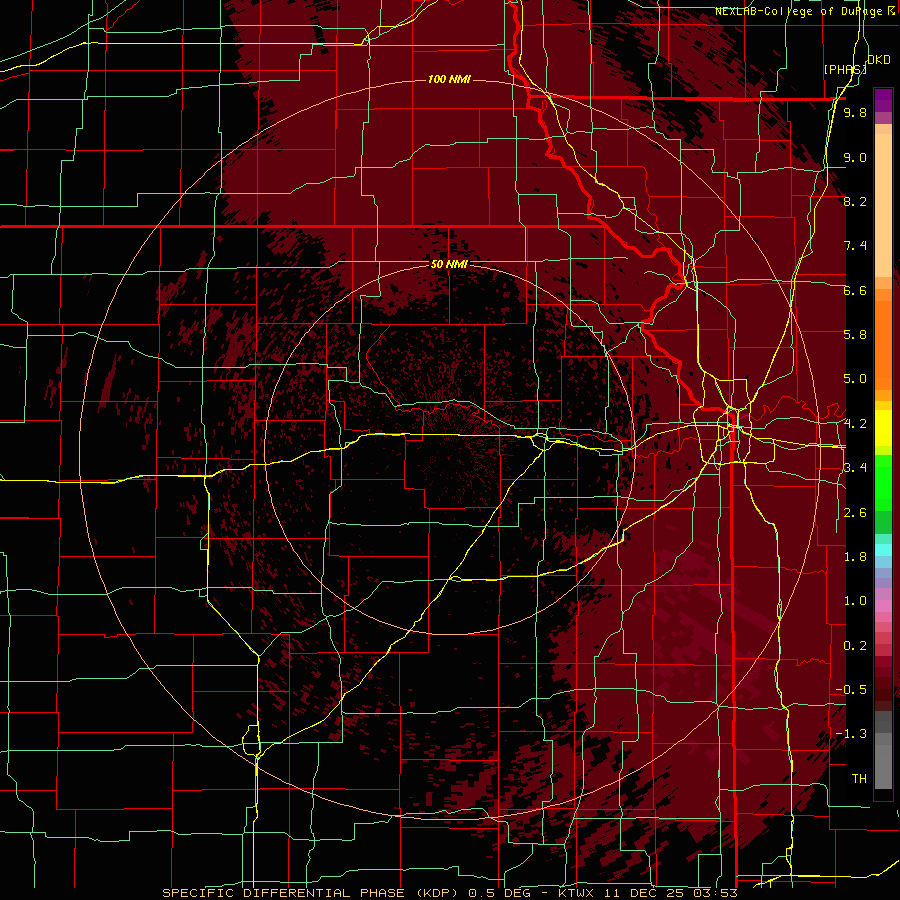Select the -0.5 value on the scale

(x=851, y=690)
